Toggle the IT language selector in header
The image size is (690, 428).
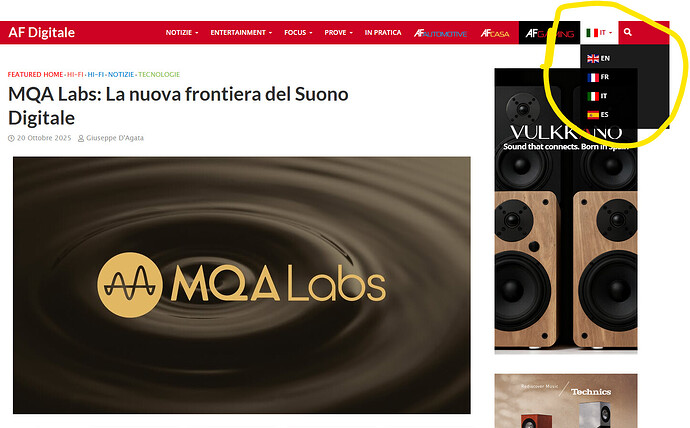[599, 33]
